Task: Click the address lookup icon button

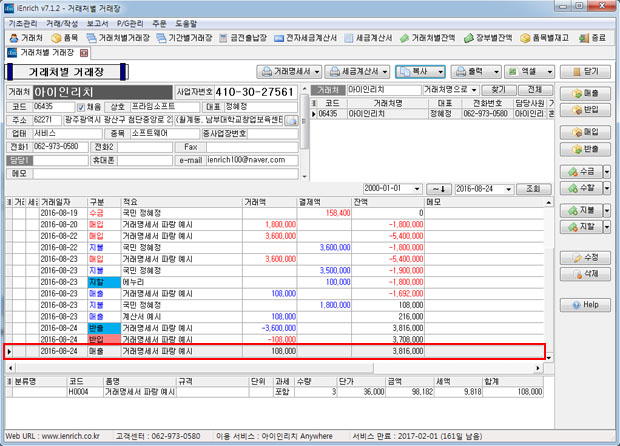Action: pyautogui.click(x=291, y=119)
